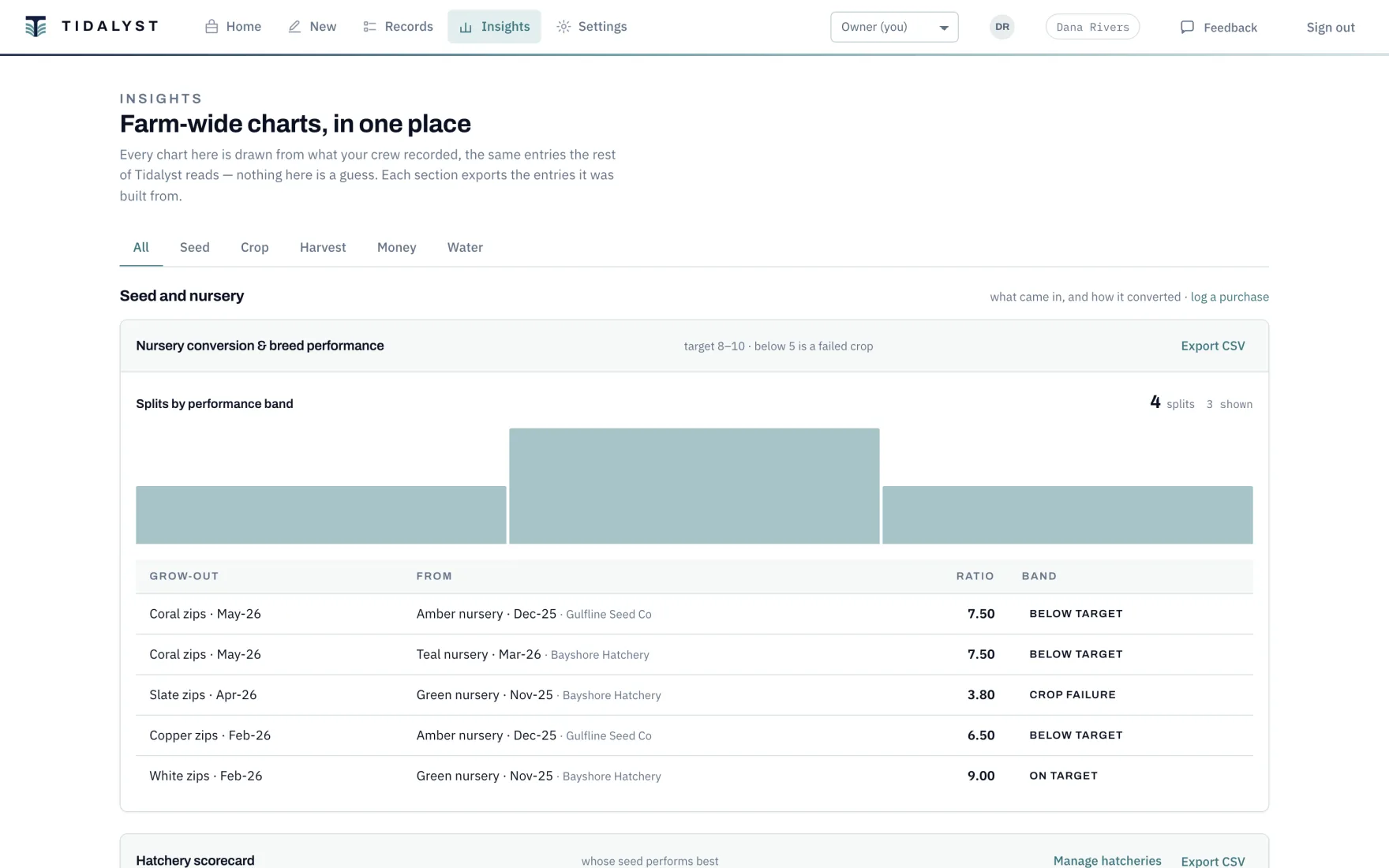Export Hatchery scorecard CSV
Viewport: 1389px width, 868px height.
[x=1213, y=862]
